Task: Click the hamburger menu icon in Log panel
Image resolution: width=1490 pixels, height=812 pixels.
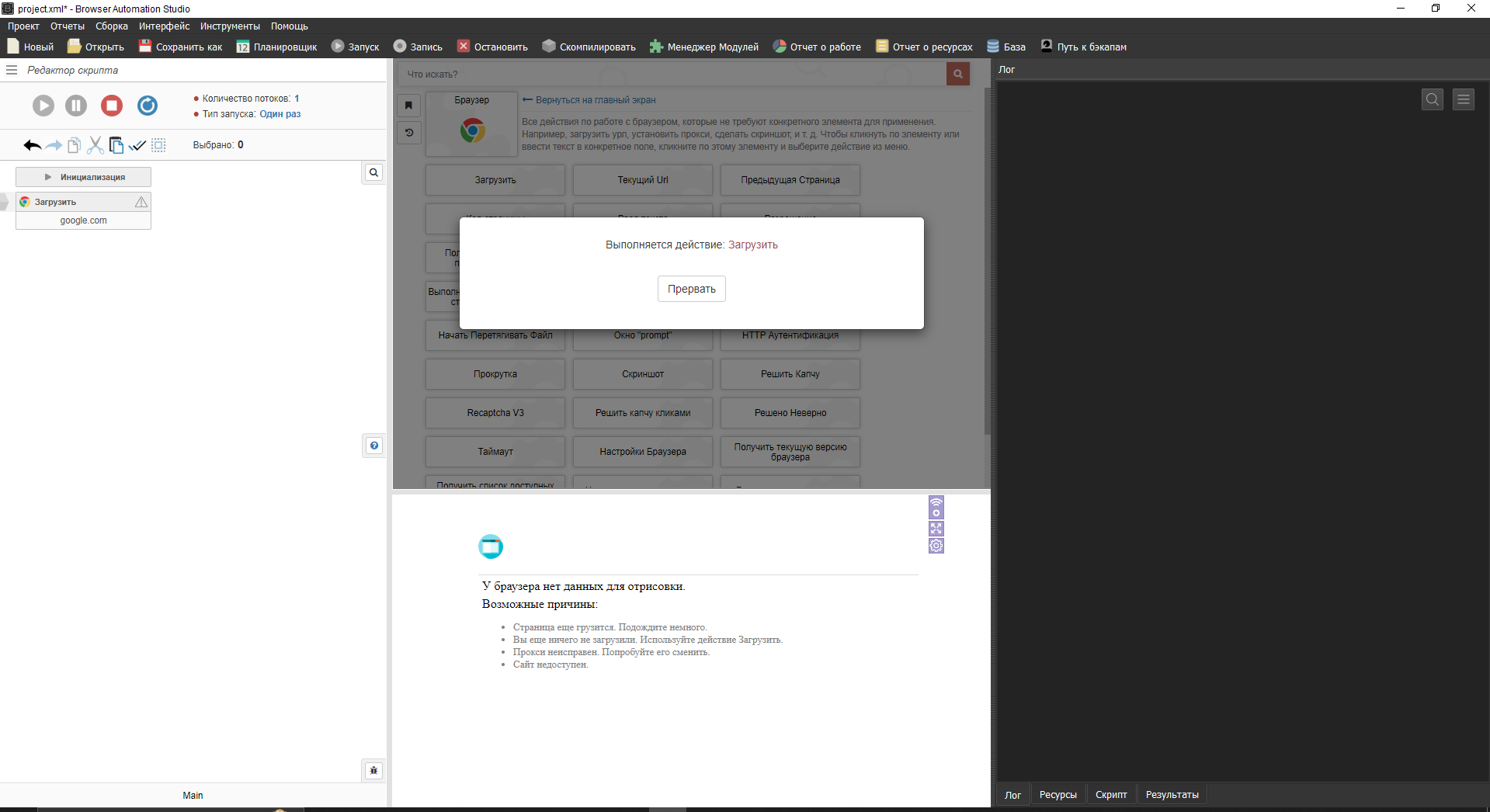Action: (1464, 99)
